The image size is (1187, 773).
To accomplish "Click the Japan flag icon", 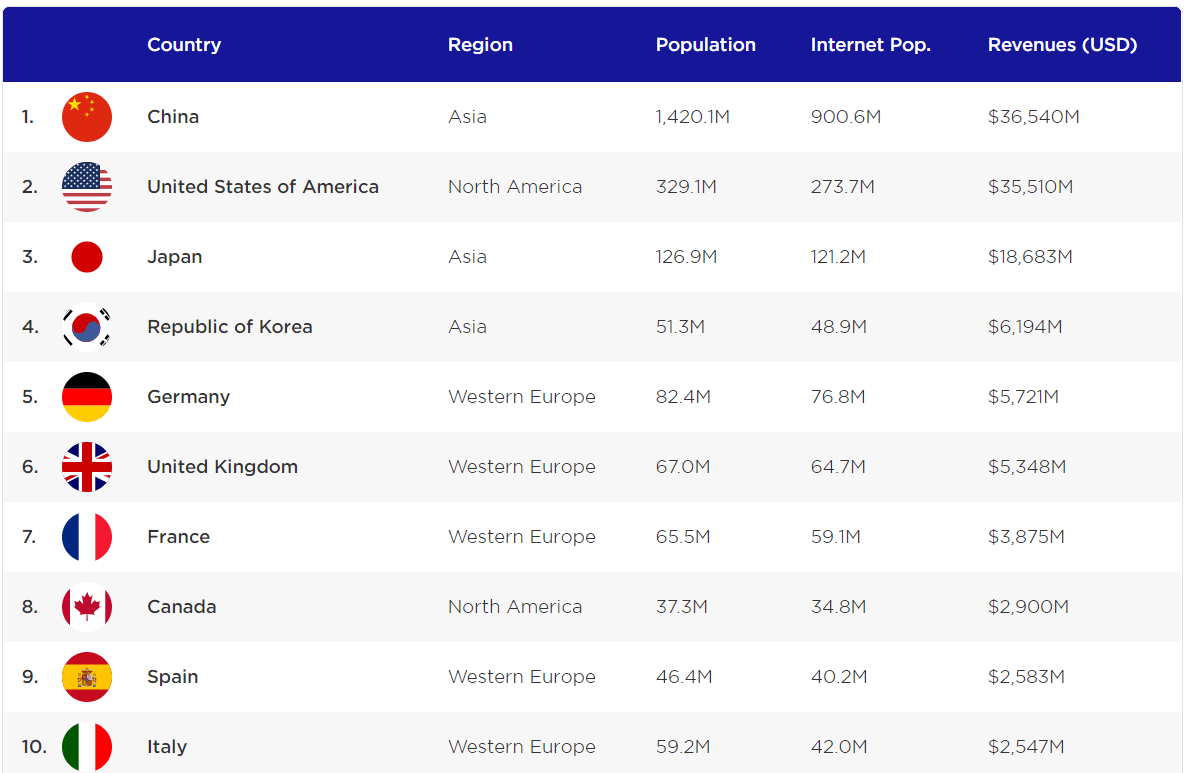I will pyautogui.click(x=87, y=257).
